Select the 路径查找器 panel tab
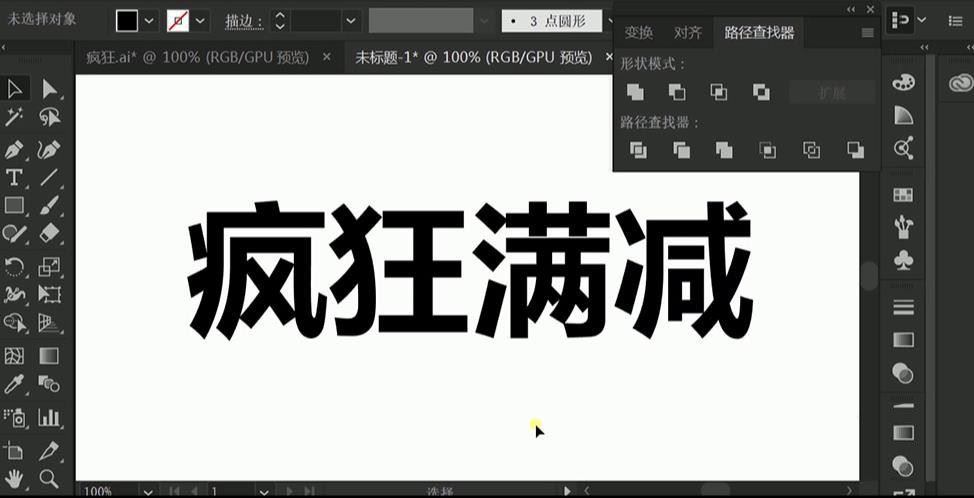The width and height of the screenshot is (974, 498). click(759, 33)
